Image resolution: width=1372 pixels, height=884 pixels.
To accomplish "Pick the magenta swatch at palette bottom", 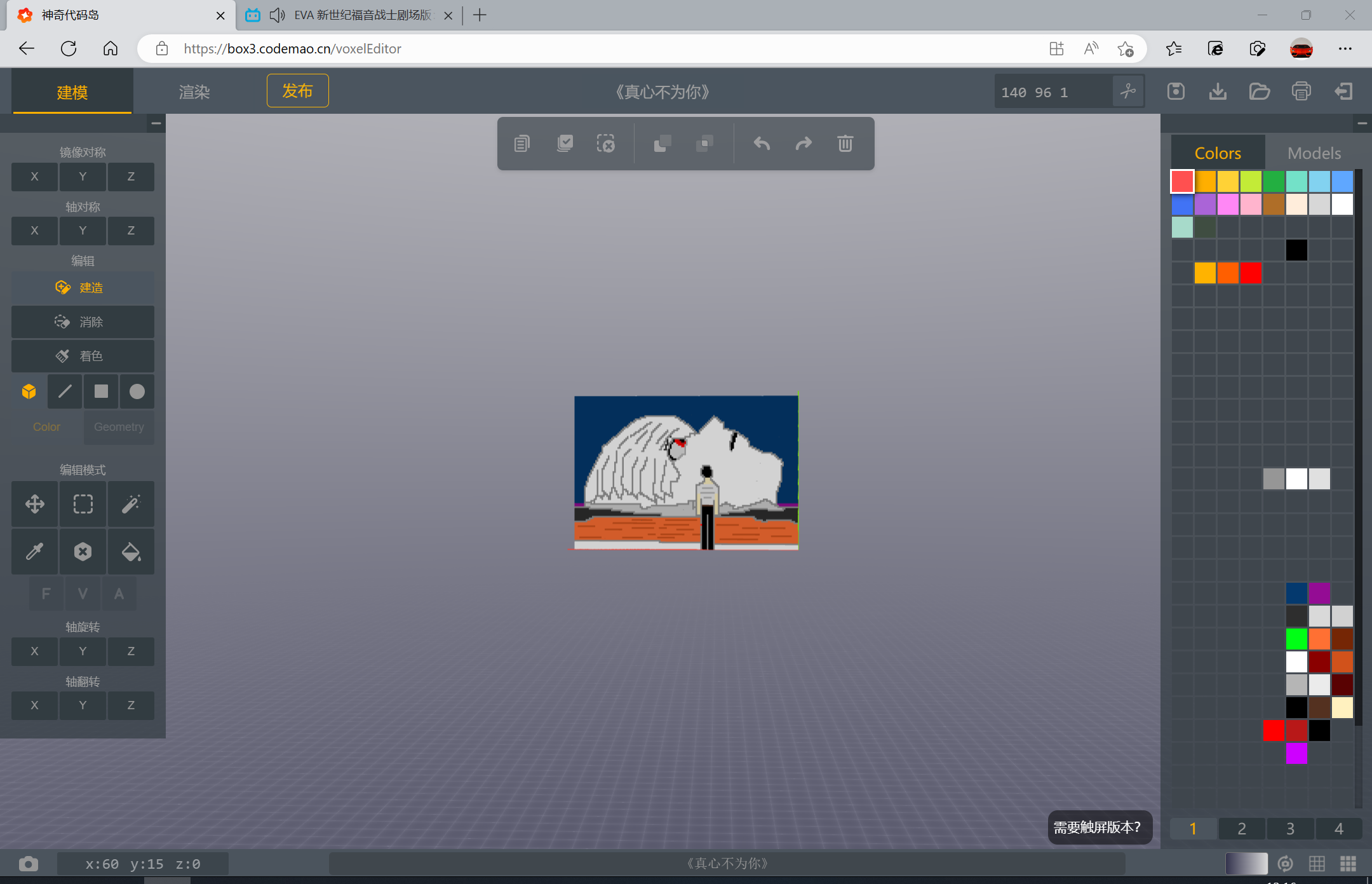I will point(1296,753).
